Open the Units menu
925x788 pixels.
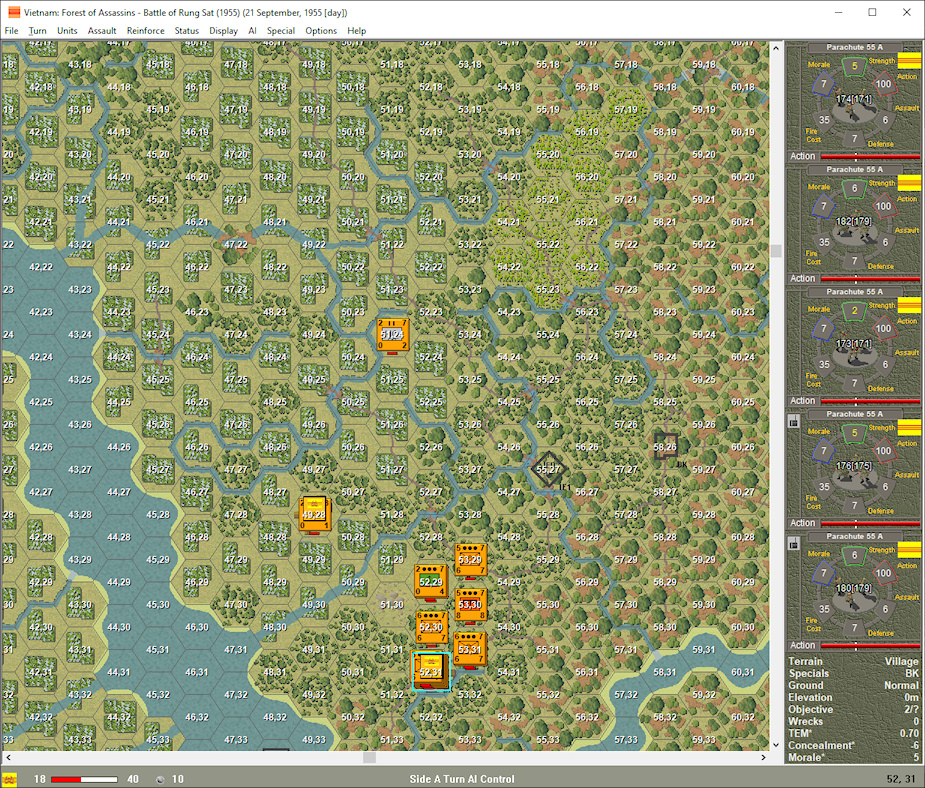click(67, 31)
